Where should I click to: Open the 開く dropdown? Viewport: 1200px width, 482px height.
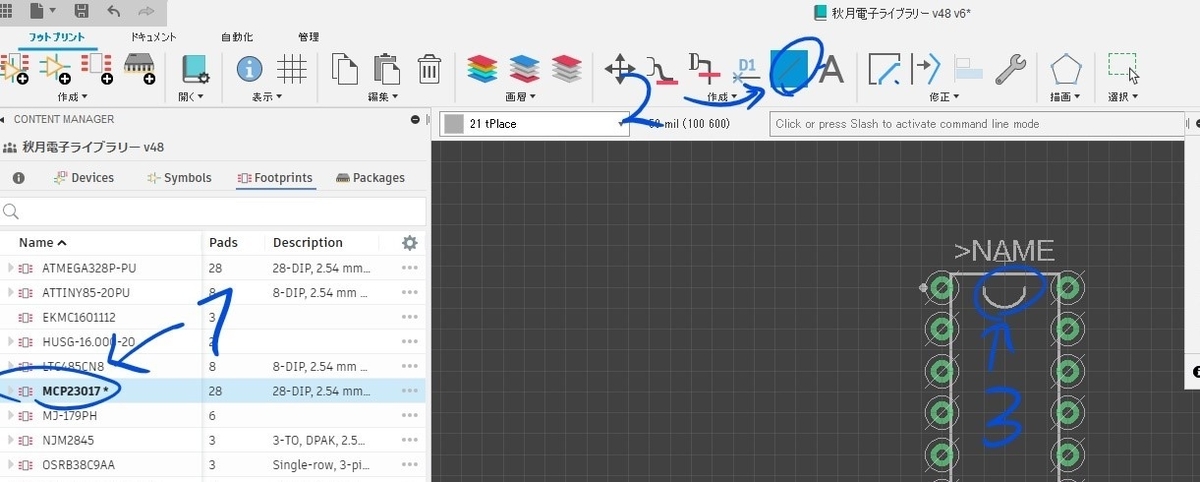[192, 97]
